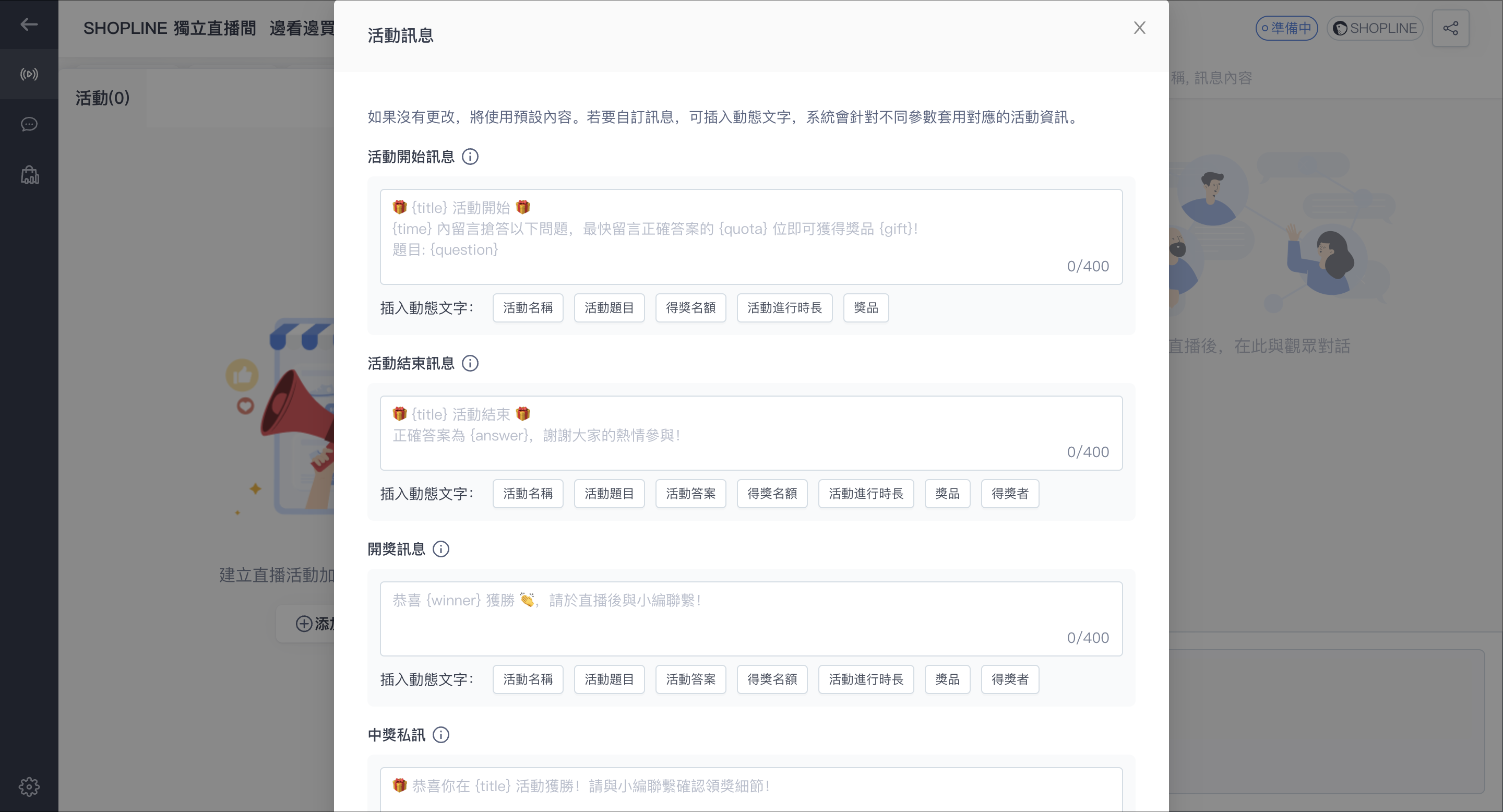
Task: Click the share icon button
Action: pos(1450,28)
